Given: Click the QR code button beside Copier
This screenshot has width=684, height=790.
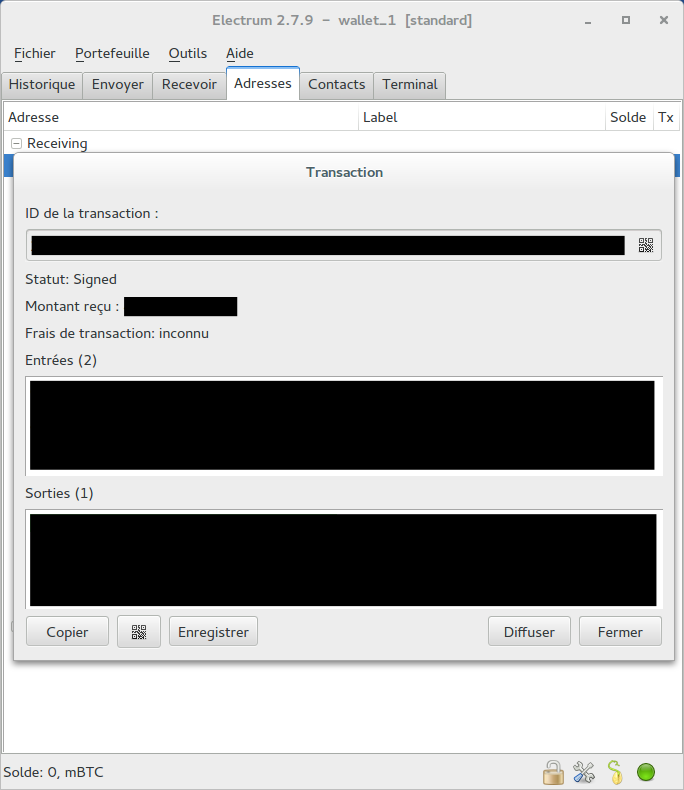Looking at the screenshot, I should [139, 632].
